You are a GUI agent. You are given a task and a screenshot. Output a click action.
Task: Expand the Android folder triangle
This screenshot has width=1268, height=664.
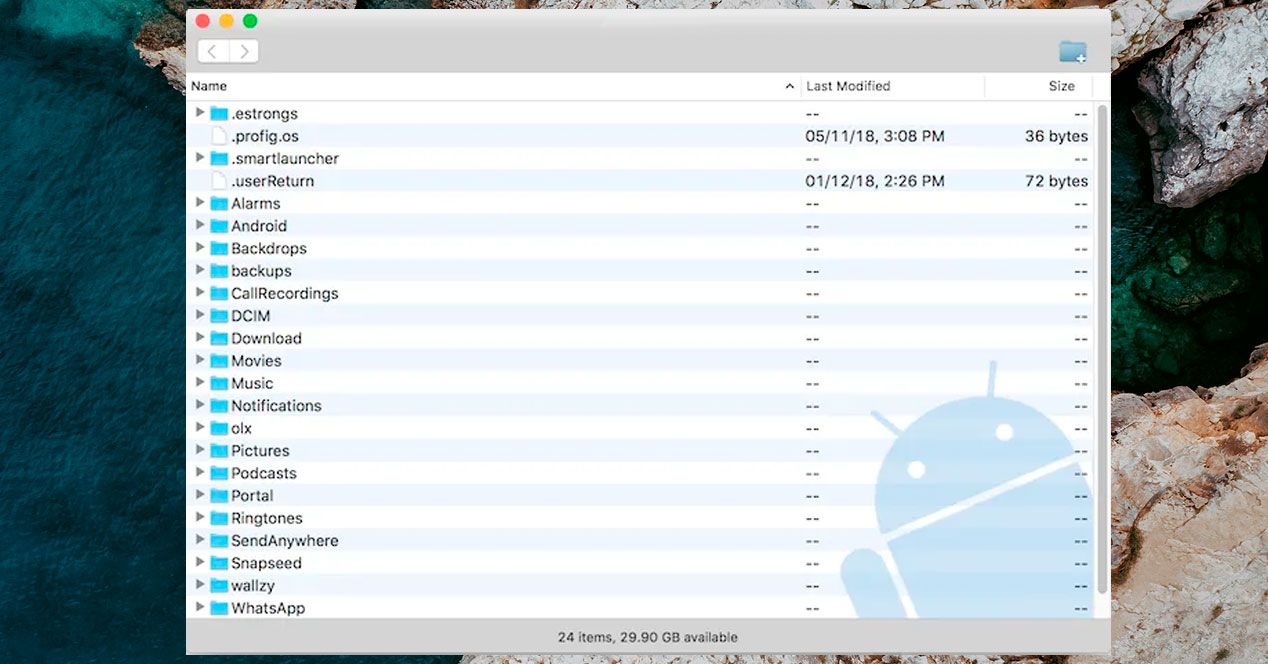point(200,226)
